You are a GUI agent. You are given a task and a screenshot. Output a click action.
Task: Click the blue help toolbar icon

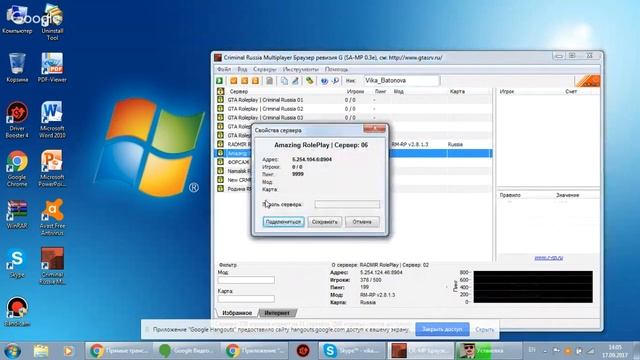(x=324, y=81)
